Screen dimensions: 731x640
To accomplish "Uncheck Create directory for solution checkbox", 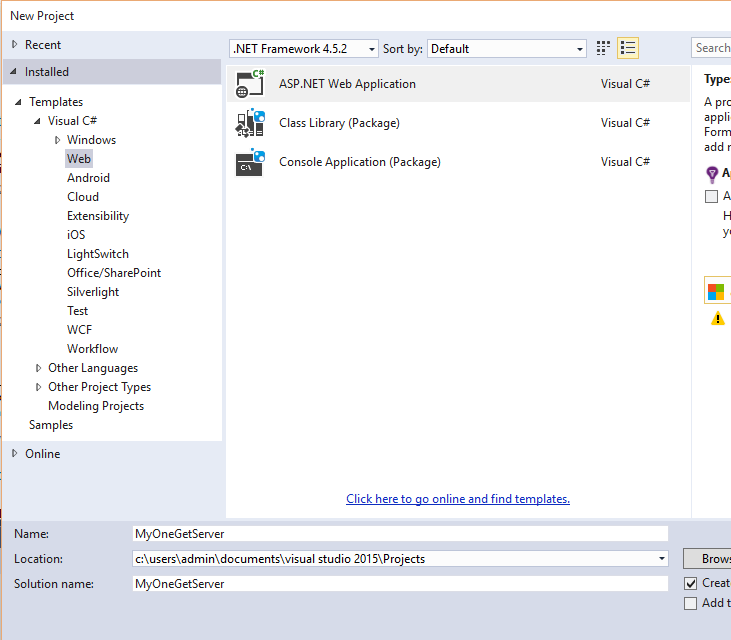I will (x=690, y=583).
